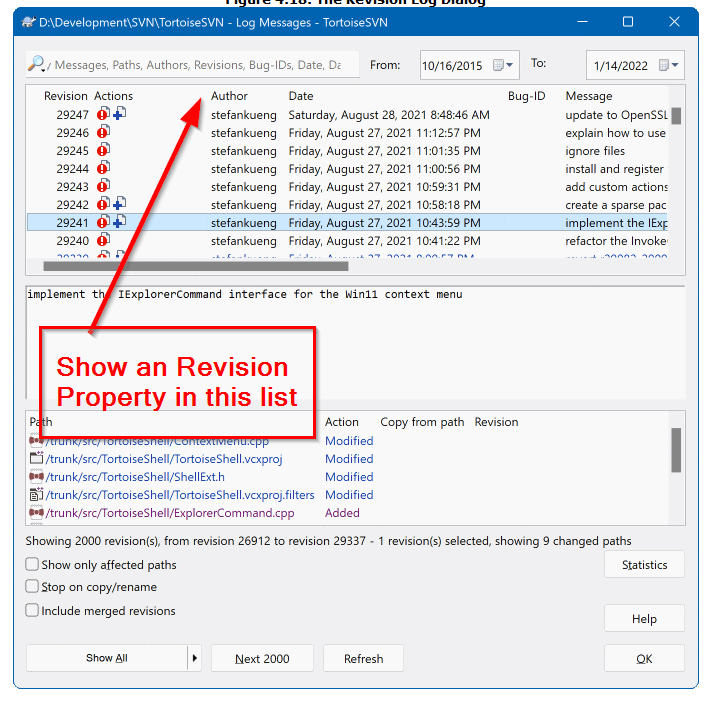
Task: Sort by Message column header
Action: 589,96
